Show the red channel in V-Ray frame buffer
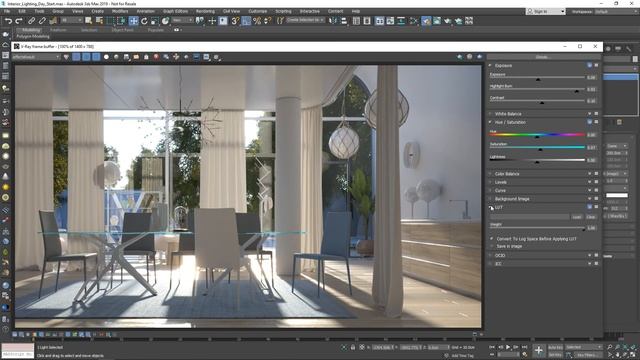The height and width of the screenshot is (360, 640). 76,57
